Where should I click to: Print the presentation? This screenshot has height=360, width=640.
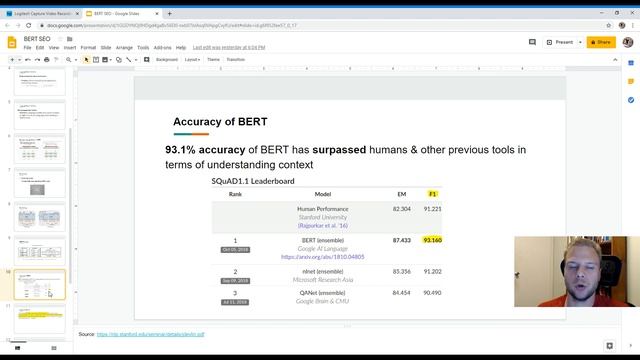point(47,60)
